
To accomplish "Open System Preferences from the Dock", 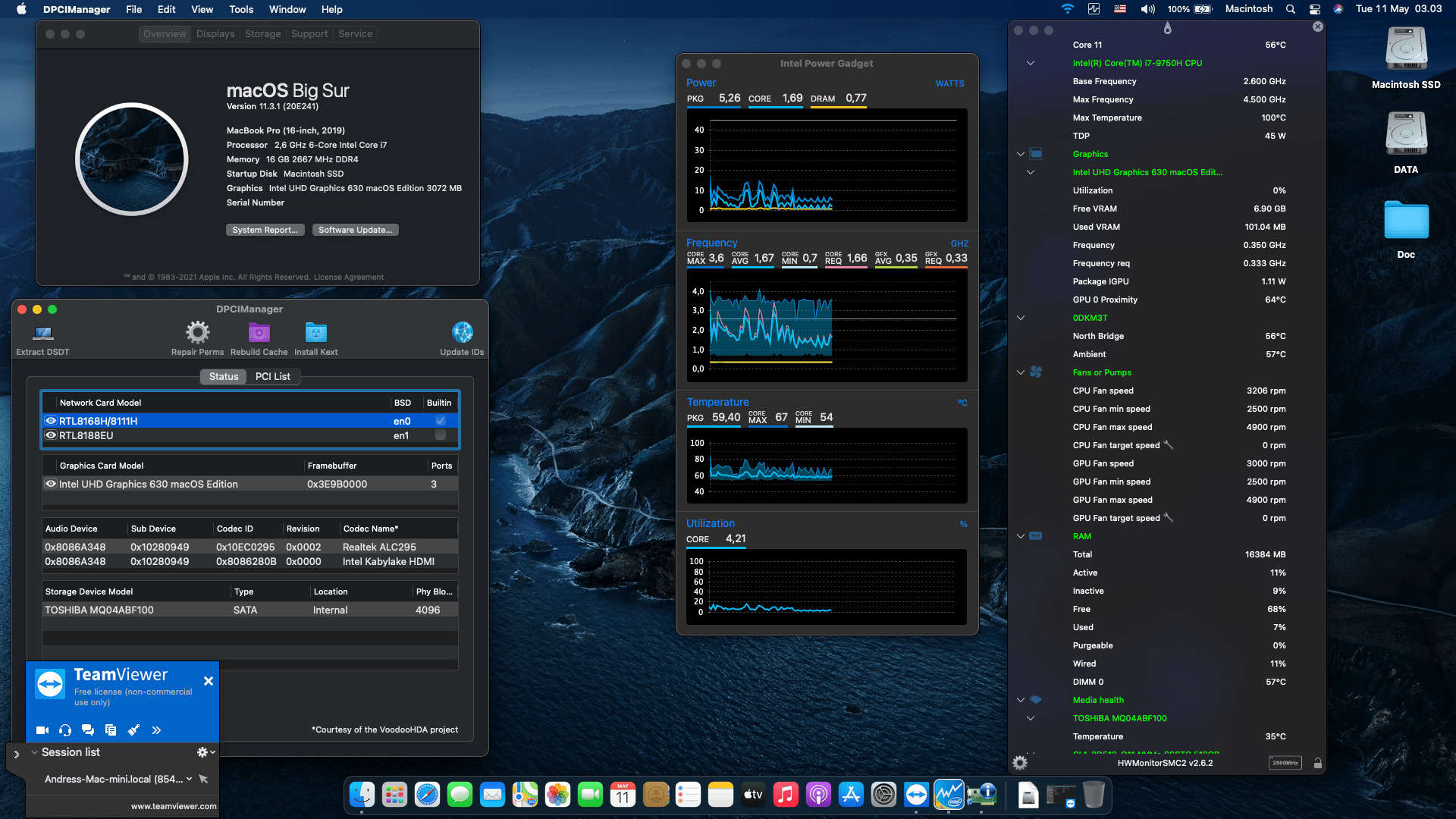I will [883, 795].
